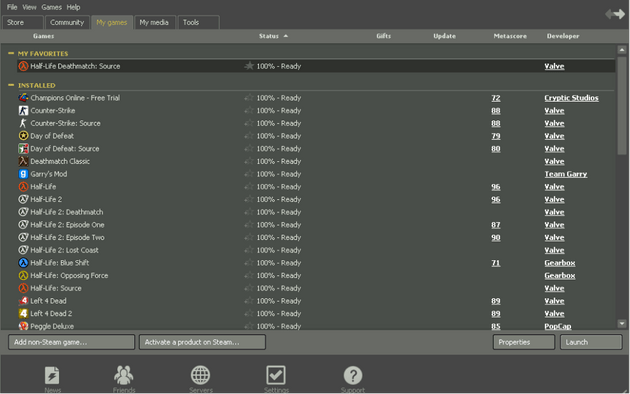Click the Peggle Deluxe game icon
The width and height of the screenshot is (630, 394).
23,326
